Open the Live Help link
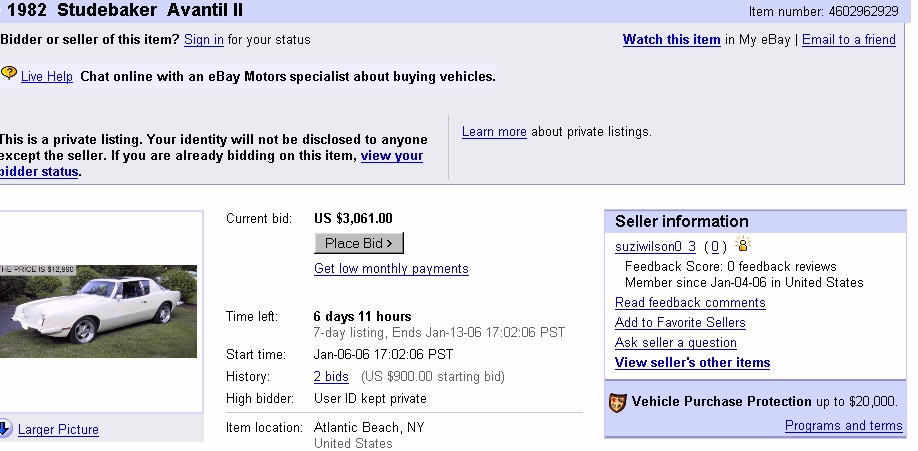Viewport: 918px width, 451px height. (x=47, y=77)
